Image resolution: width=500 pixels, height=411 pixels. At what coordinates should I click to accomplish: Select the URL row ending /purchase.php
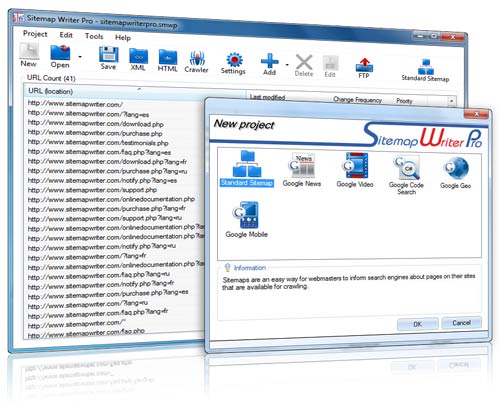(x=95, y=133)
